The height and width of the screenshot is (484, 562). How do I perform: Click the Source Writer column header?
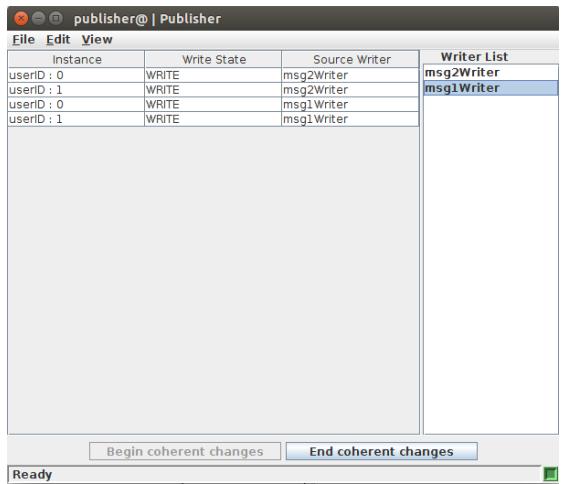coord(351,60)
